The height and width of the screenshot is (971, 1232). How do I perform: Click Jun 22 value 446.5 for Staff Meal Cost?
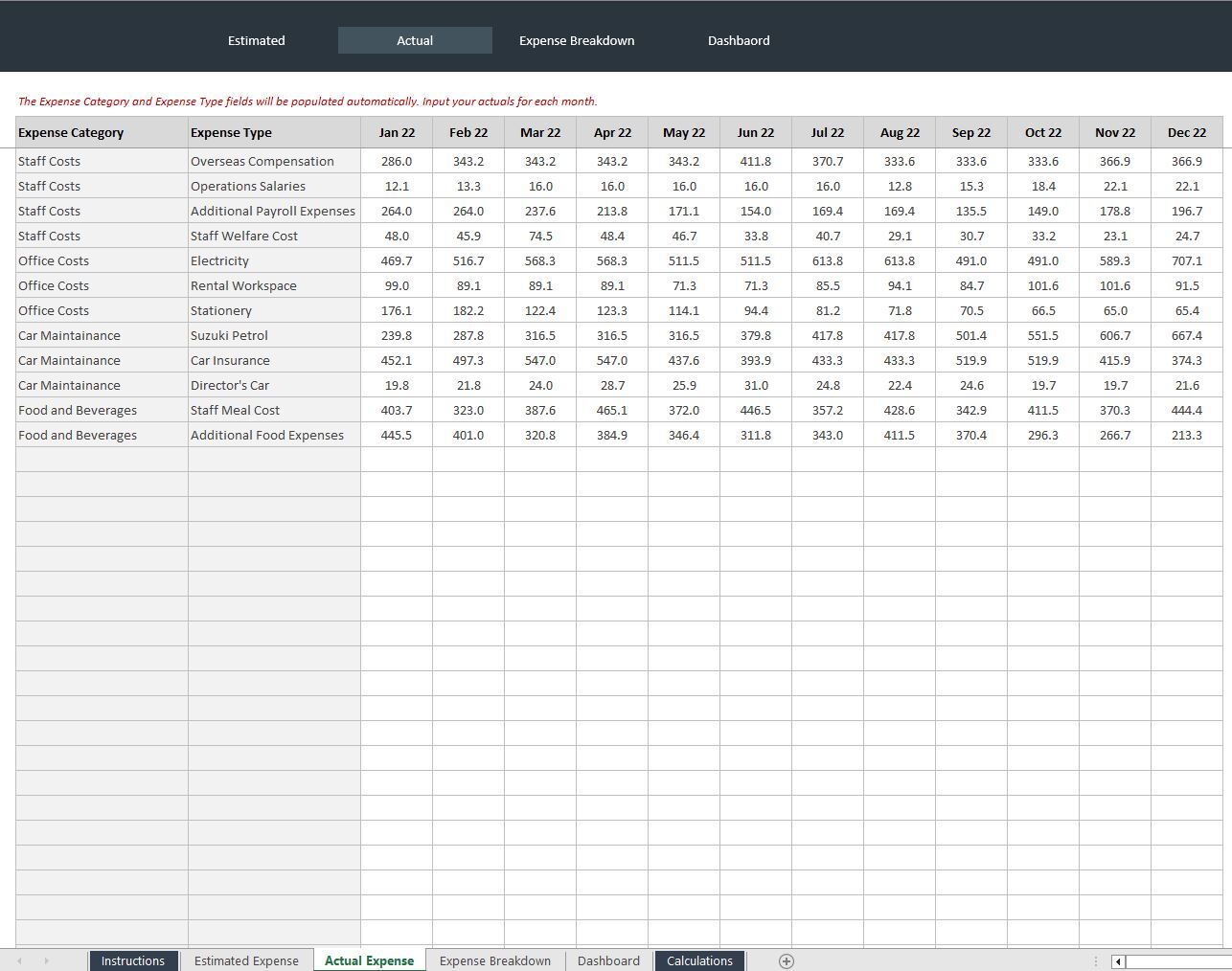[x=756, y=410]
